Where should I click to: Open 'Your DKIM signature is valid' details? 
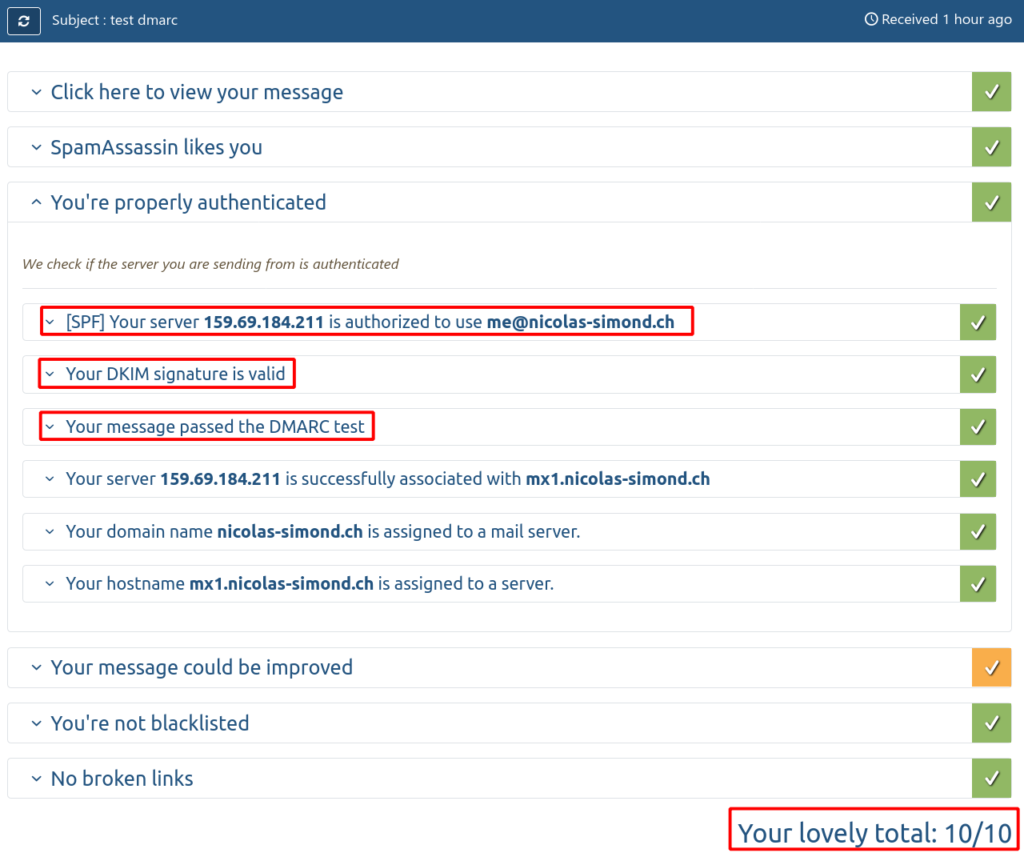(x=175, y=374)
